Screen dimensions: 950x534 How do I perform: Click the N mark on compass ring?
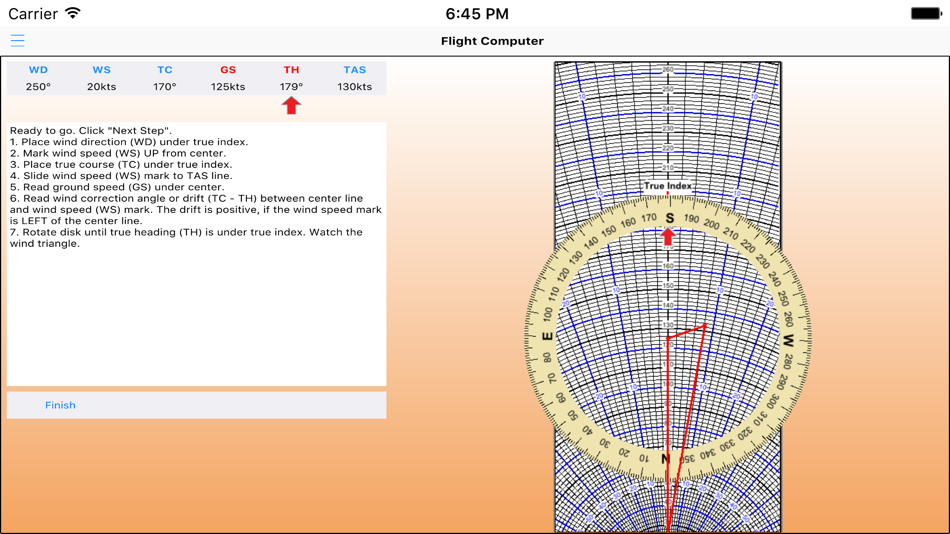(x=666, y=459)
